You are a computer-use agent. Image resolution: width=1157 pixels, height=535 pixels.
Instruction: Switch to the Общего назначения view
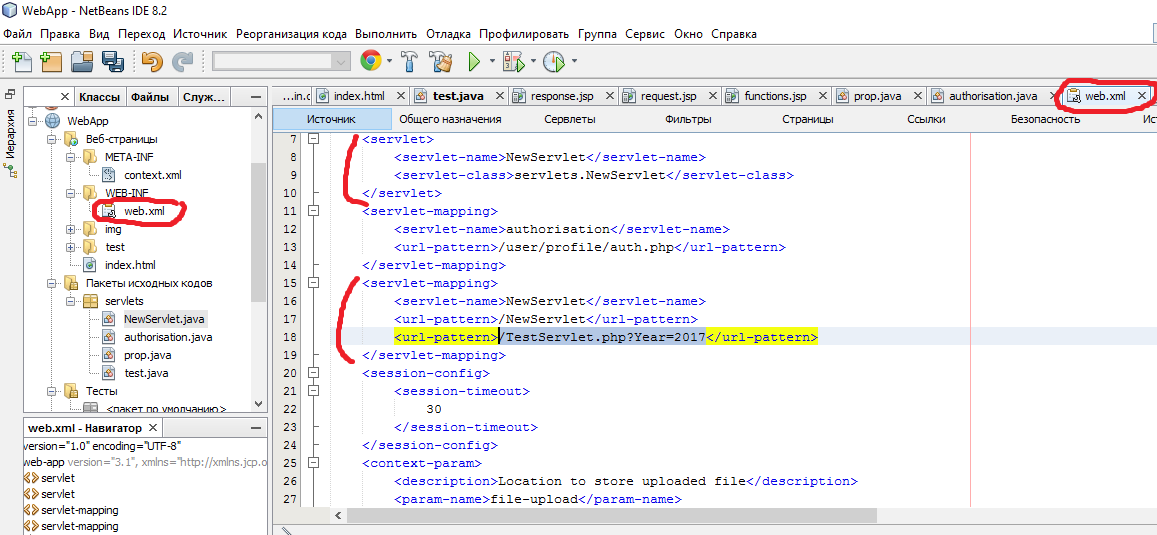pos(450,119)
